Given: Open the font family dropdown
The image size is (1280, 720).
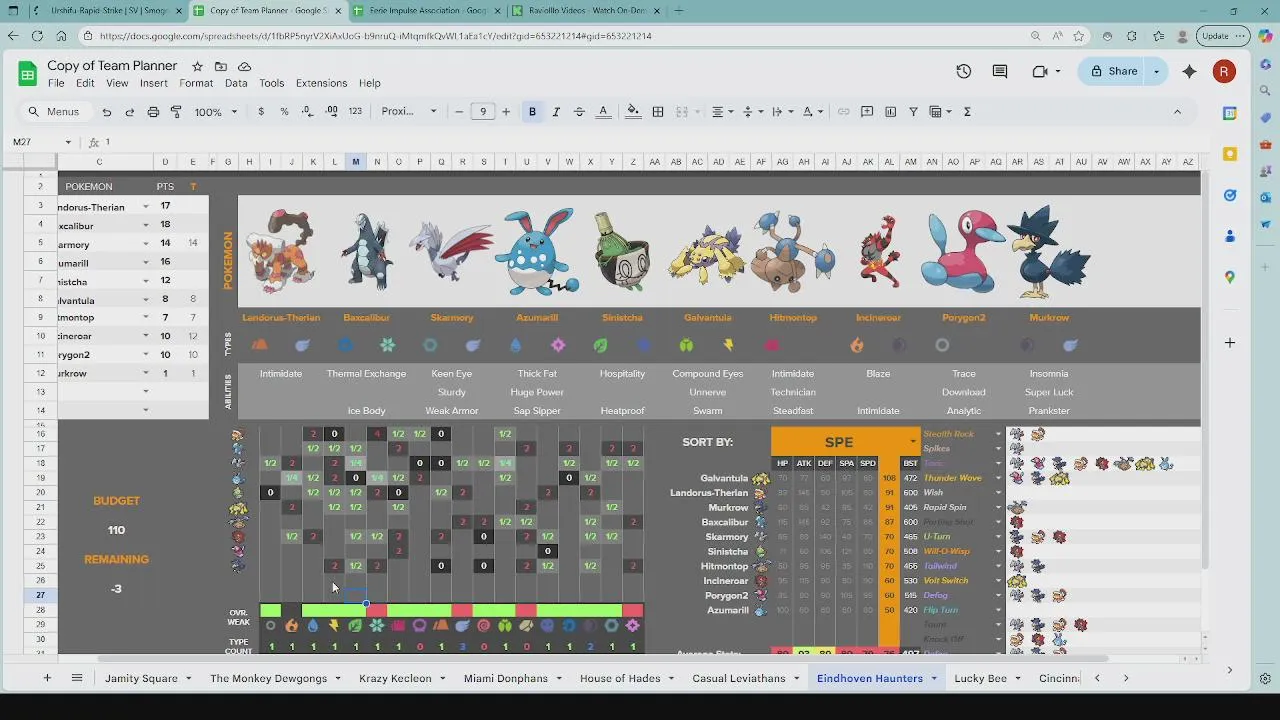Looking at the screenshot, I should pyautogui.click(x=409, y=112).
